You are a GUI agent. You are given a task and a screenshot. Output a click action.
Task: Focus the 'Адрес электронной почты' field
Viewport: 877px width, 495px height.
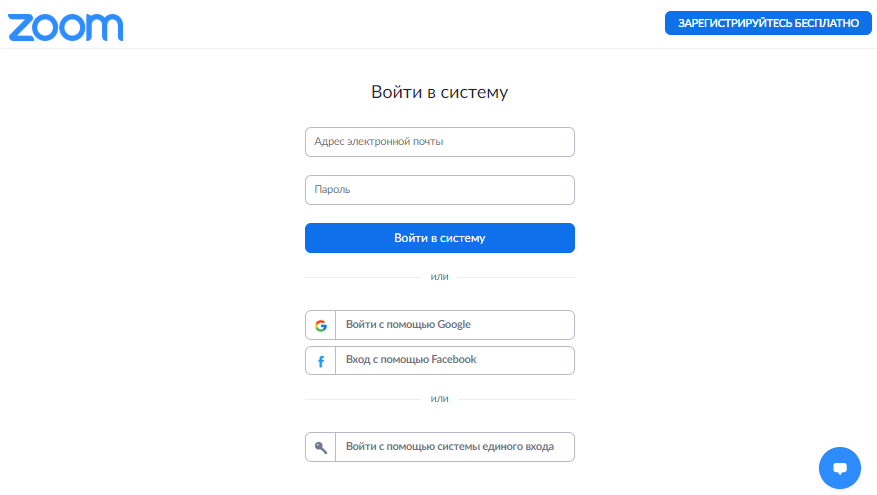click(440, 142)
